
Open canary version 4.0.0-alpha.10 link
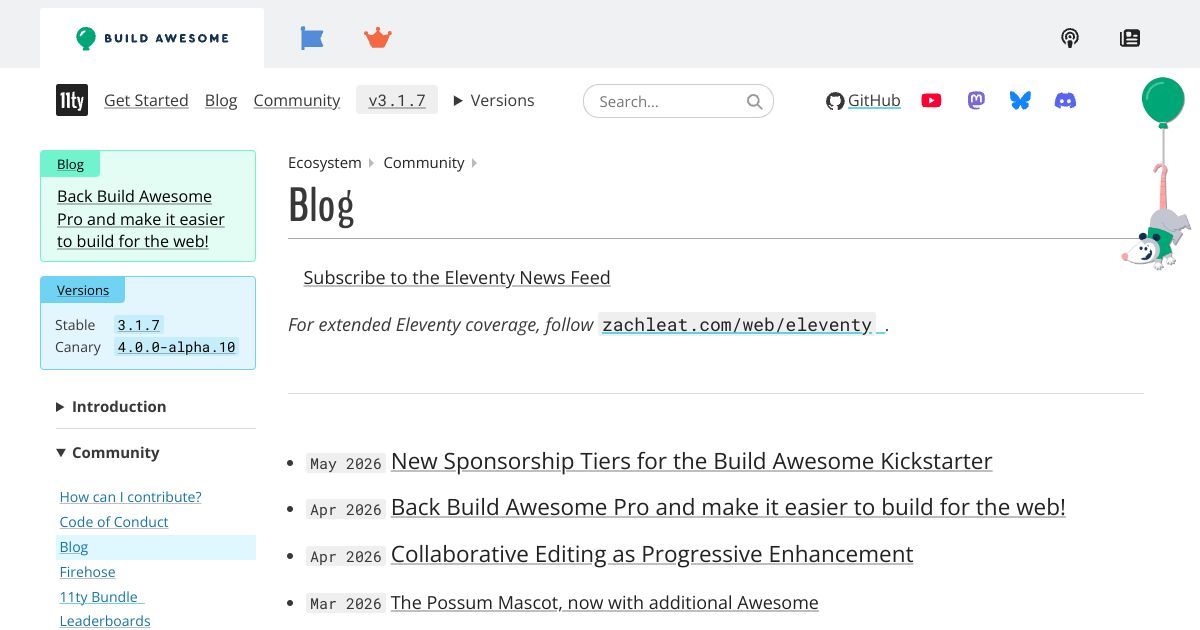pos(176,347)
